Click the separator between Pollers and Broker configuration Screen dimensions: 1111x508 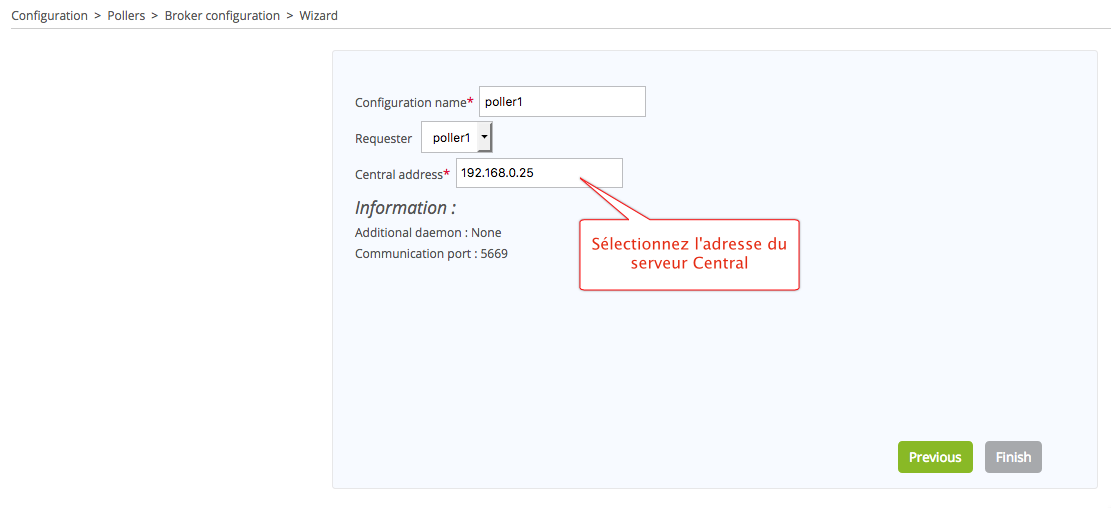155,16
